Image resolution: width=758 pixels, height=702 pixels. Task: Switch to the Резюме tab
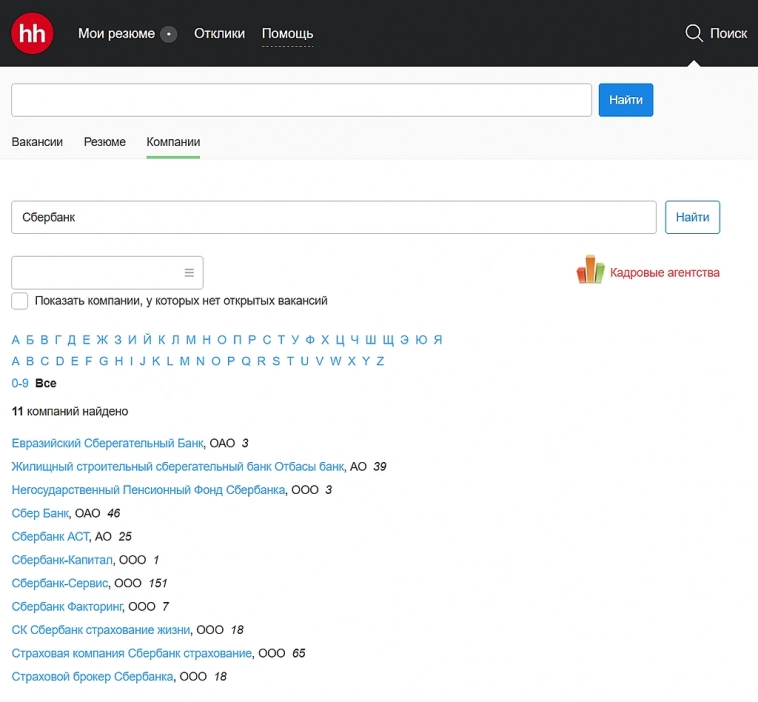tap(105, 142)
